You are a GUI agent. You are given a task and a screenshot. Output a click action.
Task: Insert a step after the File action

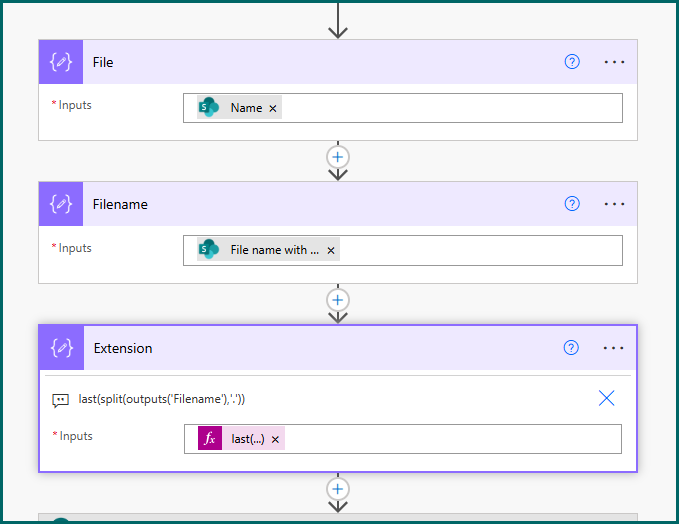(x=338, y=157)
